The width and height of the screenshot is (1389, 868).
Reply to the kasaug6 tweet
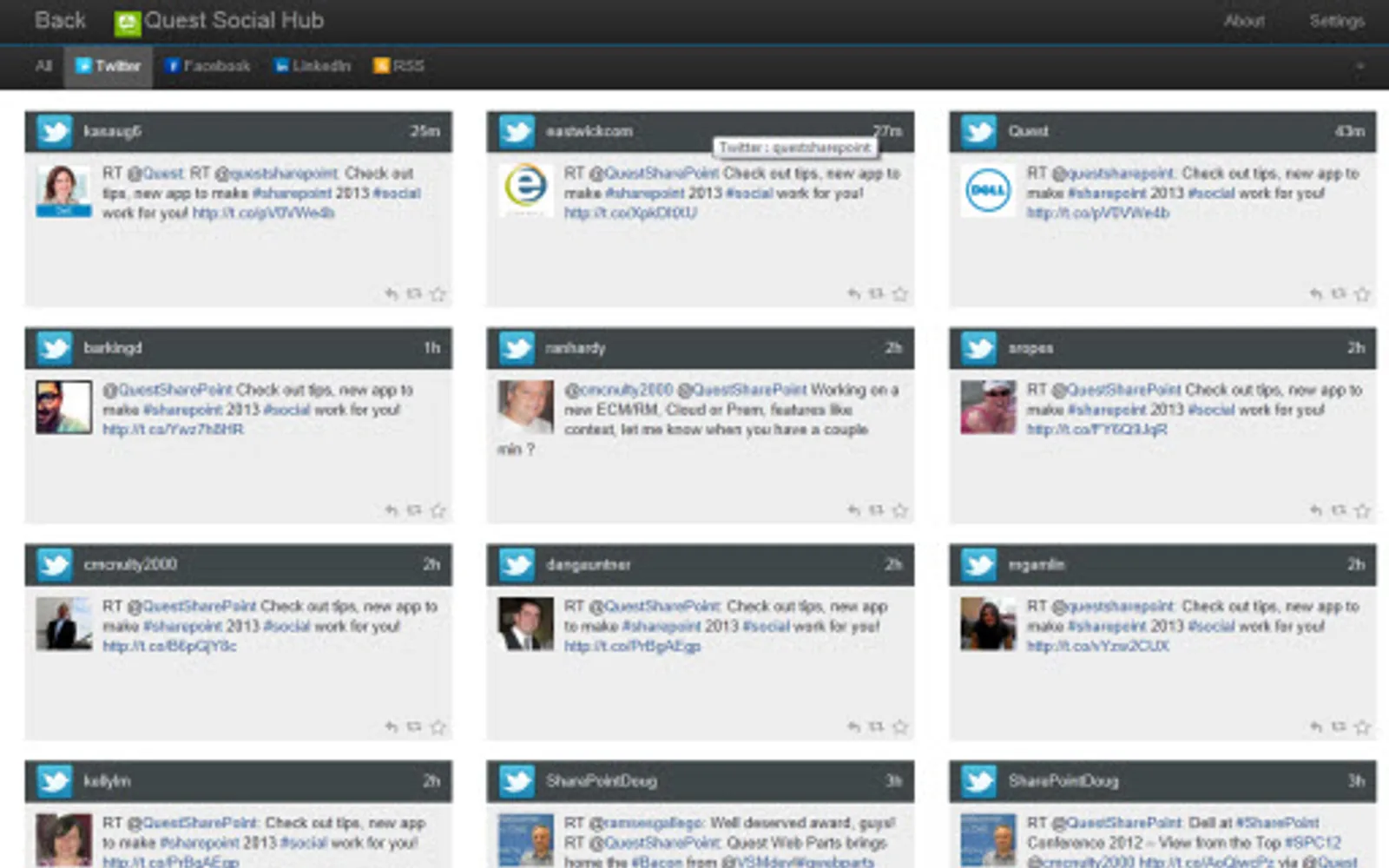pyautogui.click(x=392, y=294)
